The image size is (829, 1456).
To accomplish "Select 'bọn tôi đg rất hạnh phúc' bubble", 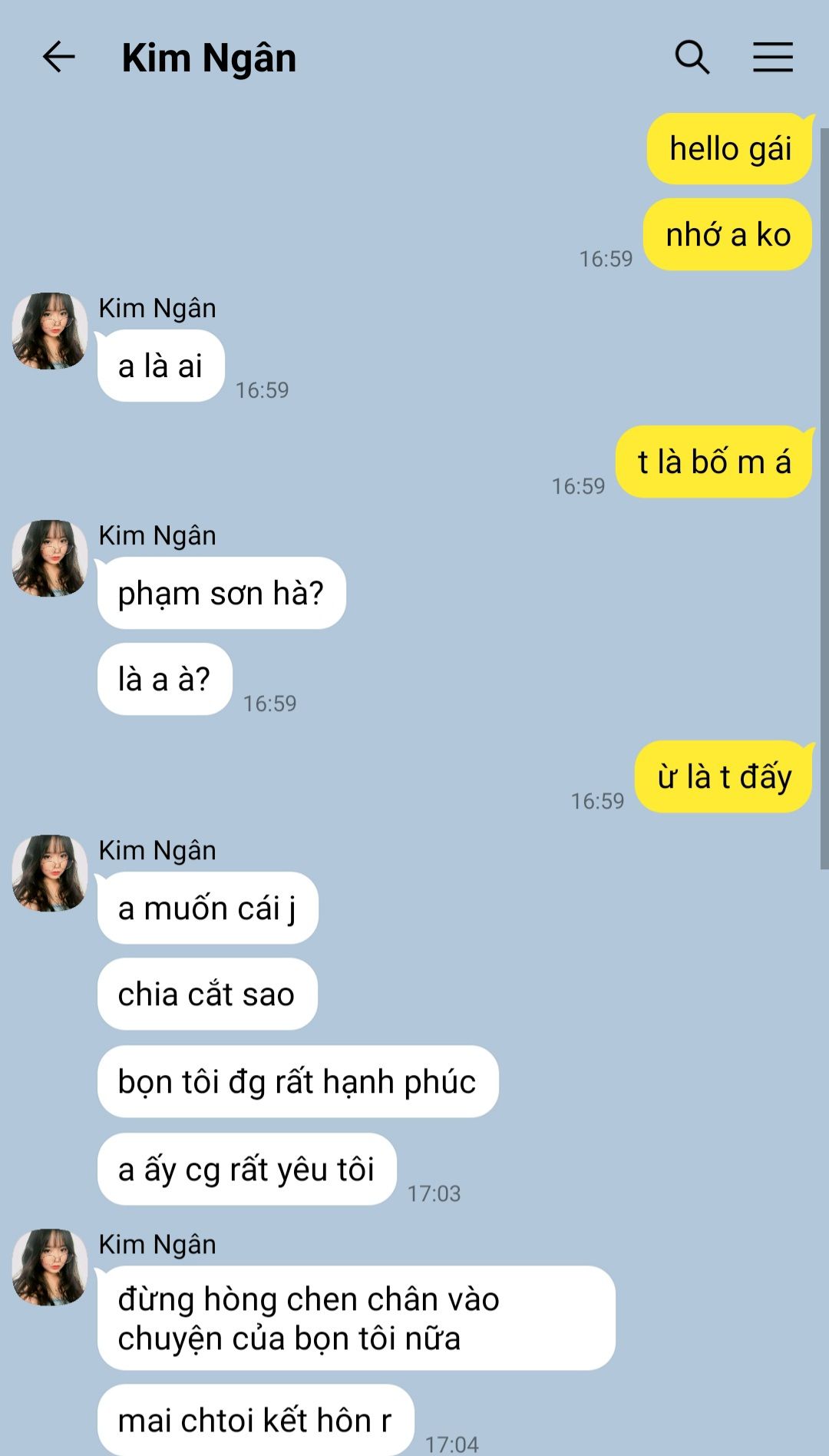I will tap(298, 1082).
